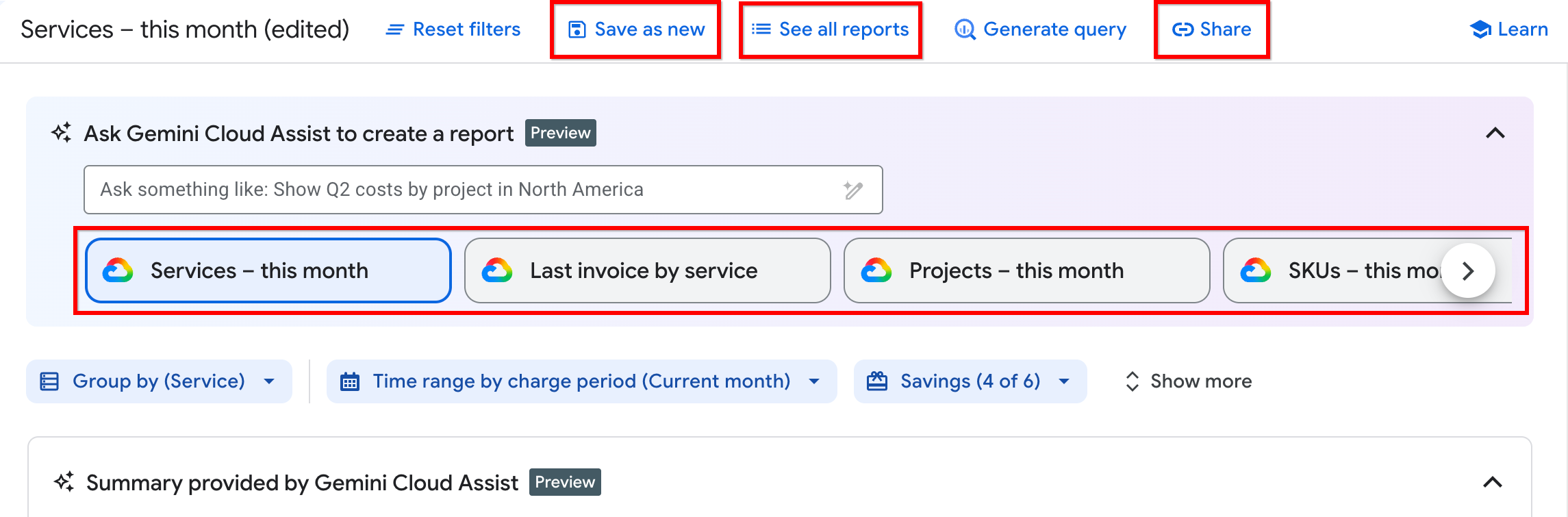Viewport: 1568px width, 517px height.
Task: Expand filters with Show more
Action: [1188, 381]
